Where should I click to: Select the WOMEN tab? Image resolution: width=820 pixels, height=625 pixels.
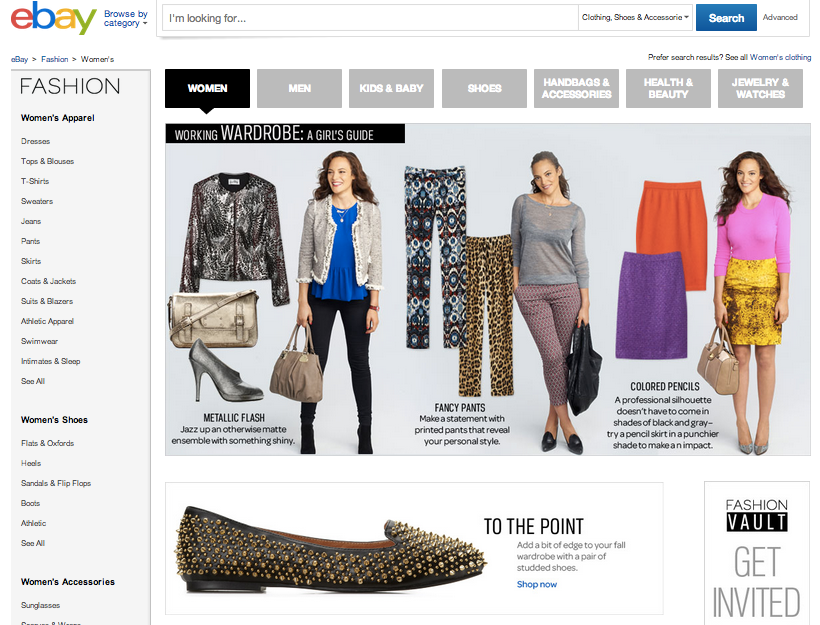pos(207,88)
